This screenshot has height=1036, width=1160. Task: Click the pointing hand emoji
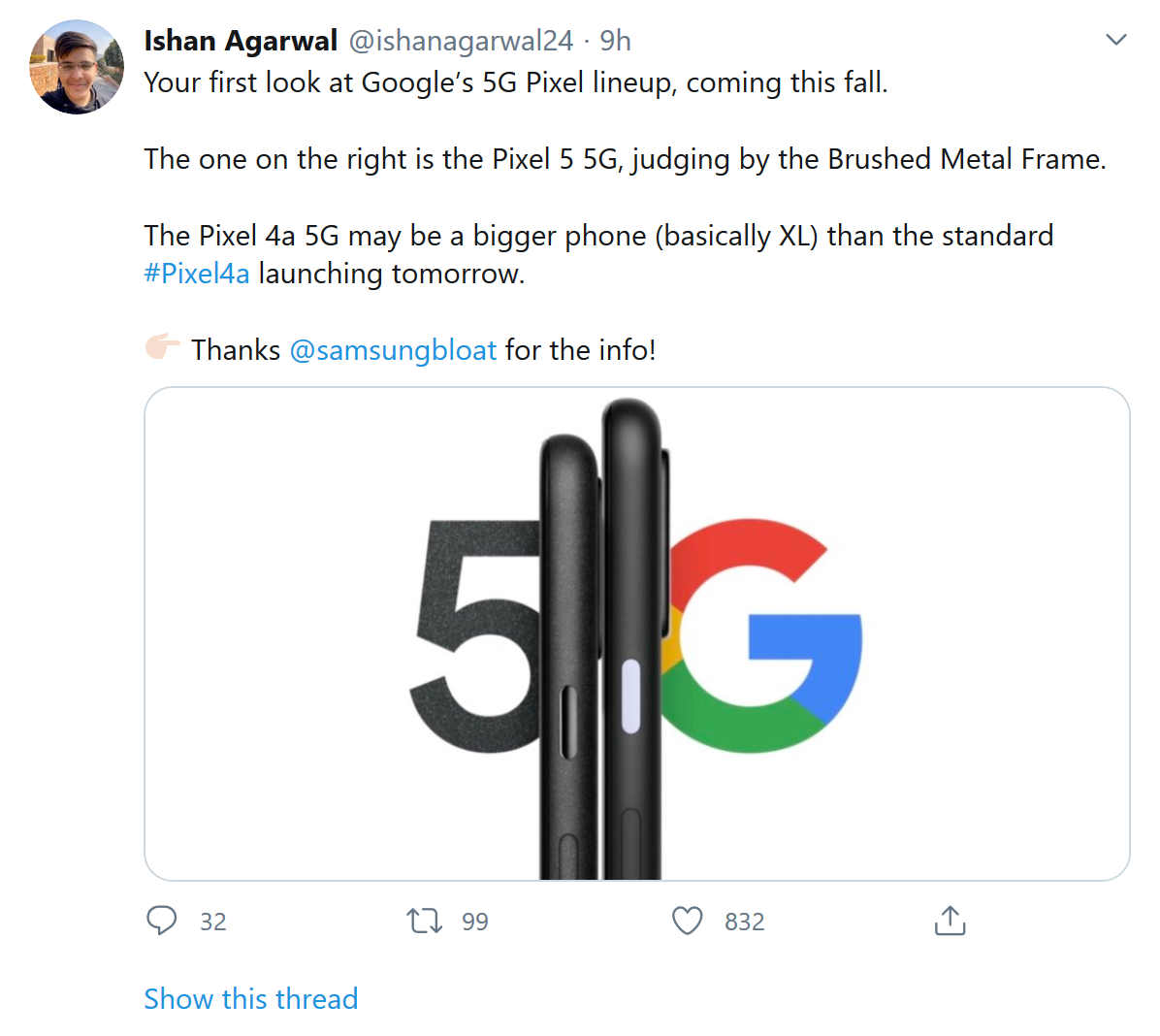[163, 348]
